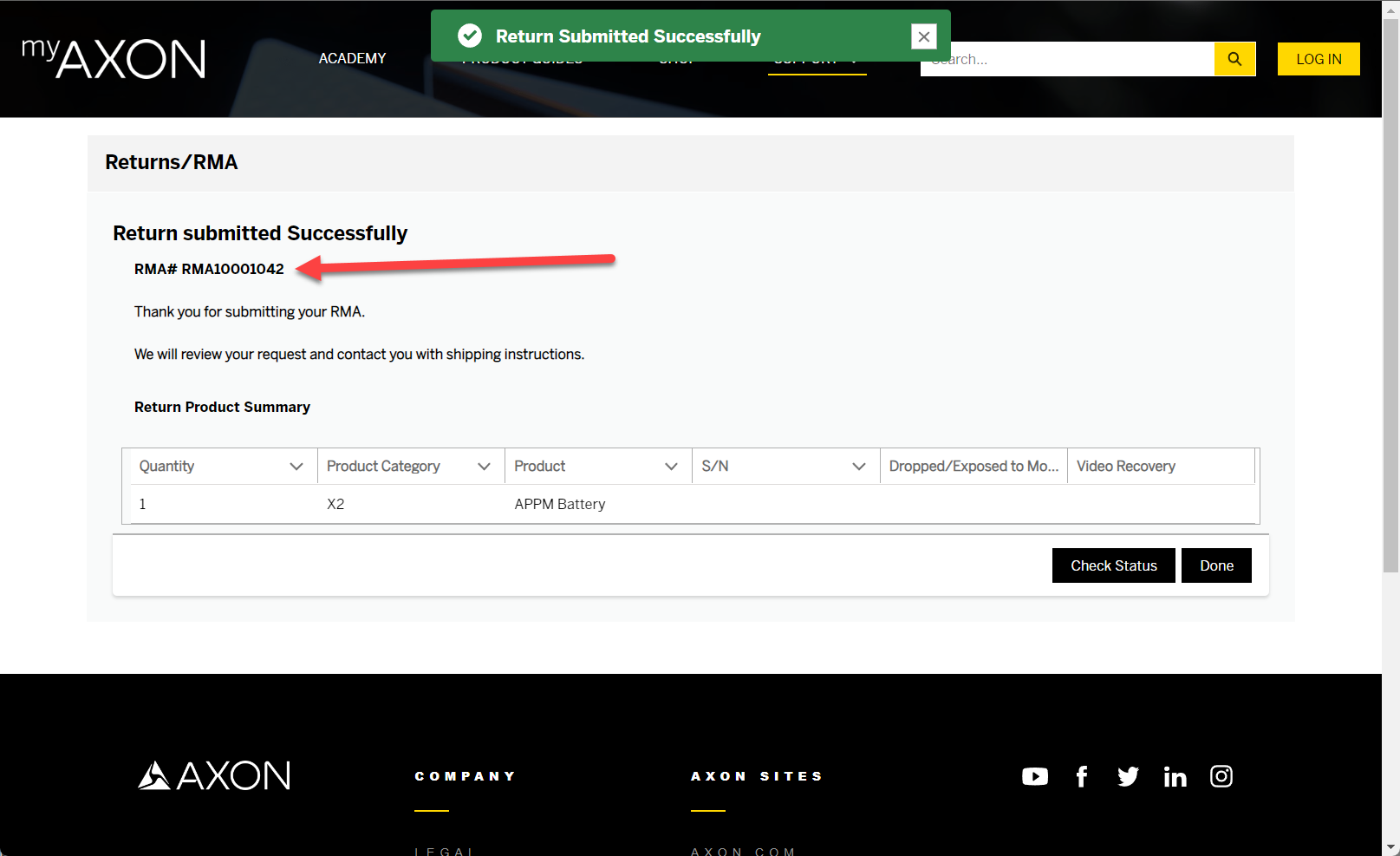Click the LOG IN button
Image resolution: width=1400 pixels, height=856 pixels.
[1318, 58]
